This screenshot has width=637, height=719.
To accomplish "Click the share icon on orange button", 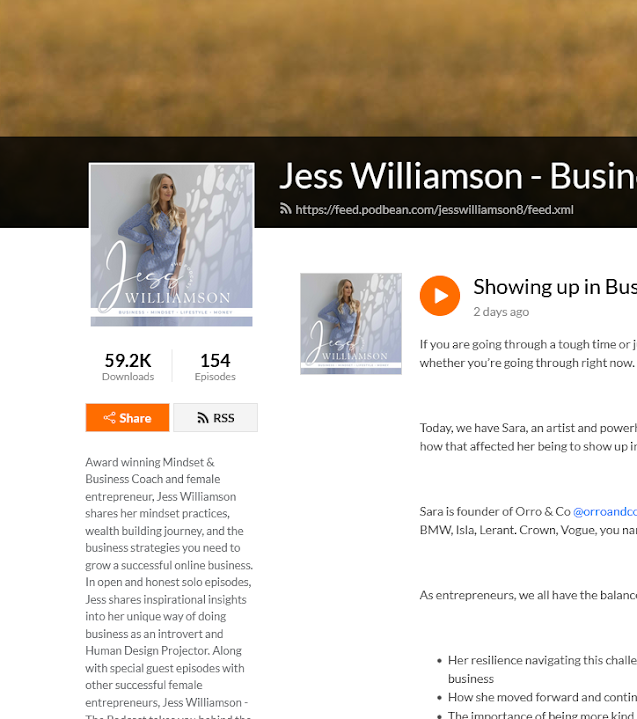I will [109, 418].
